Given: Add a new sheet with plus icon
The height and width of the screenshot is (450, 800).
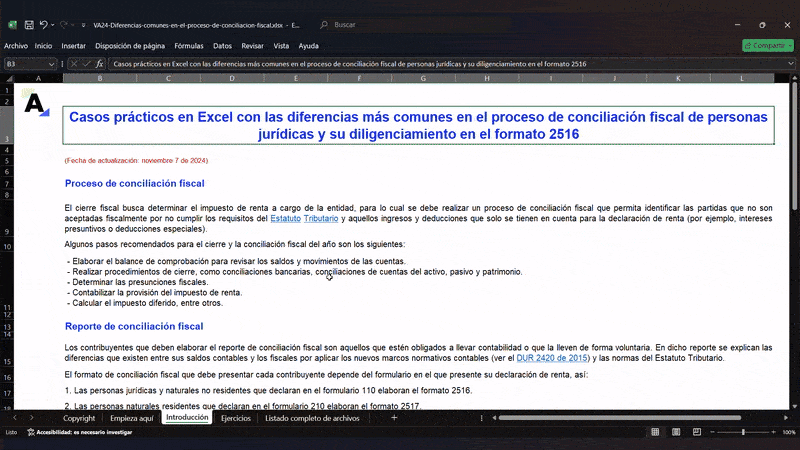Looking at the screenshot, I should (x=394, y=418).
